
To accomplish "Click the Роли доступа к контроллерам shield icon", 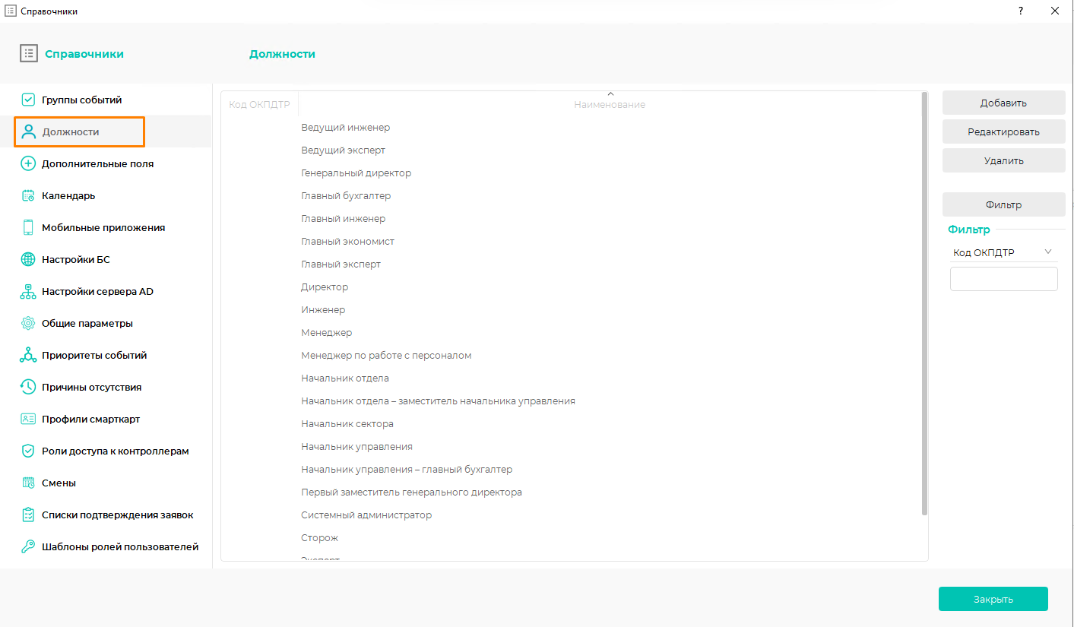I will tap(28, 451).
